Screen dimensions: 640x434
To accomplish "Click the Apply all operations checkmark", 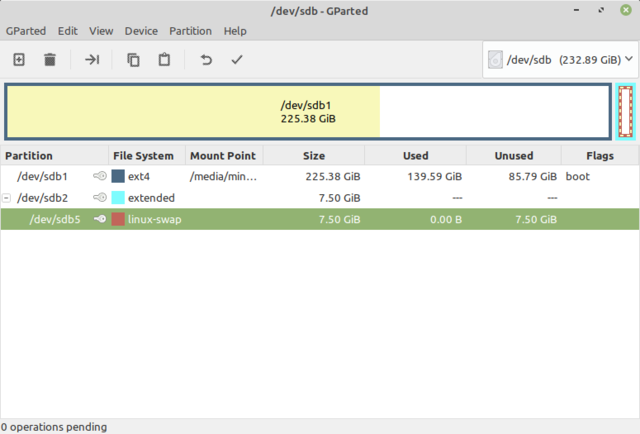I will click(x=237, y=60).
